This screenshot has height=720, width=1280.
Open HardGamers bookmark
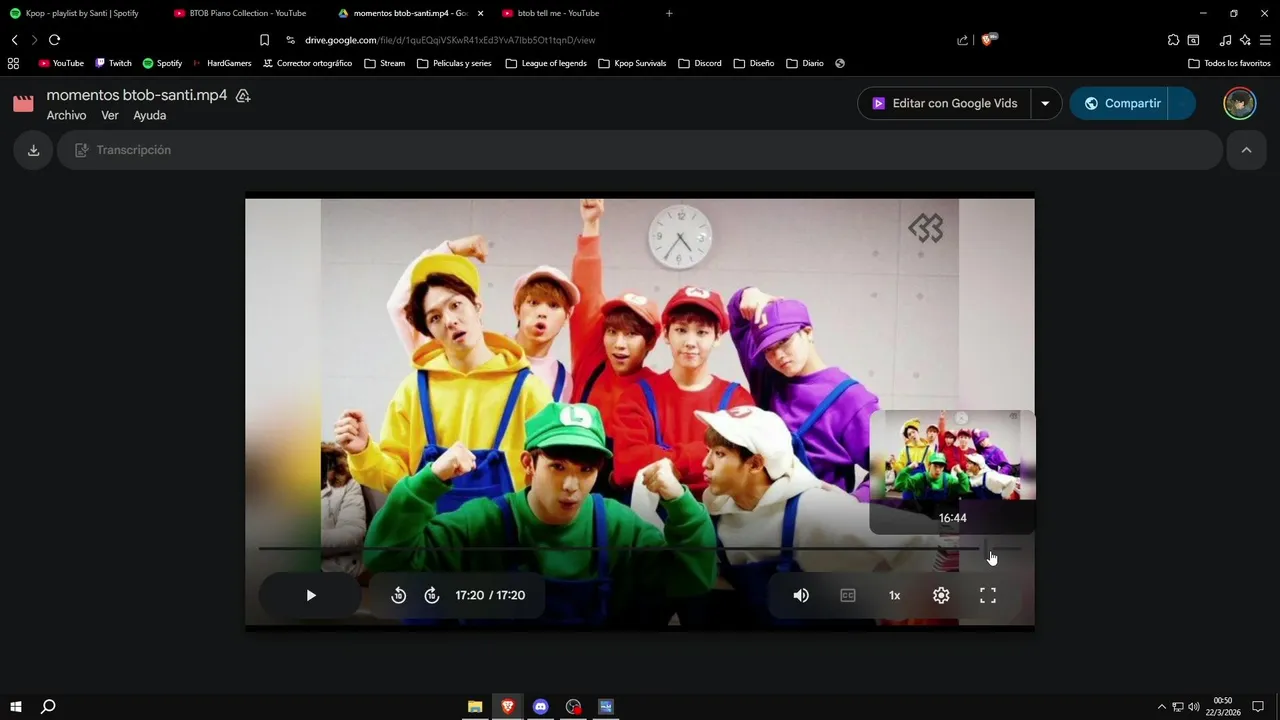click(x=222, y=63)
